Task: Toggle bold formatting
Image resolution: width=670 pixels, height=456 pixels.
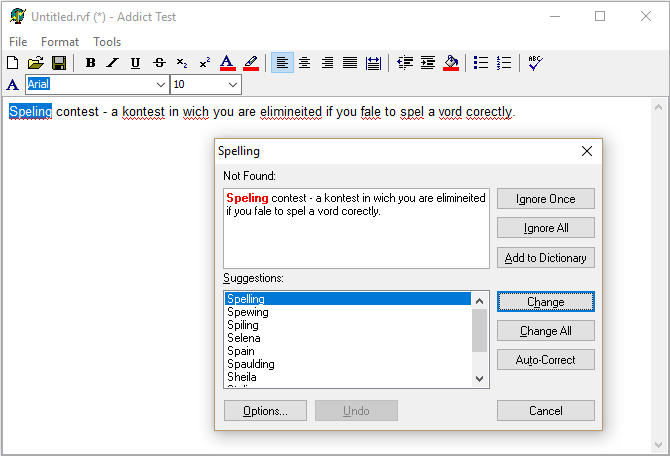Action: (90, 63)
